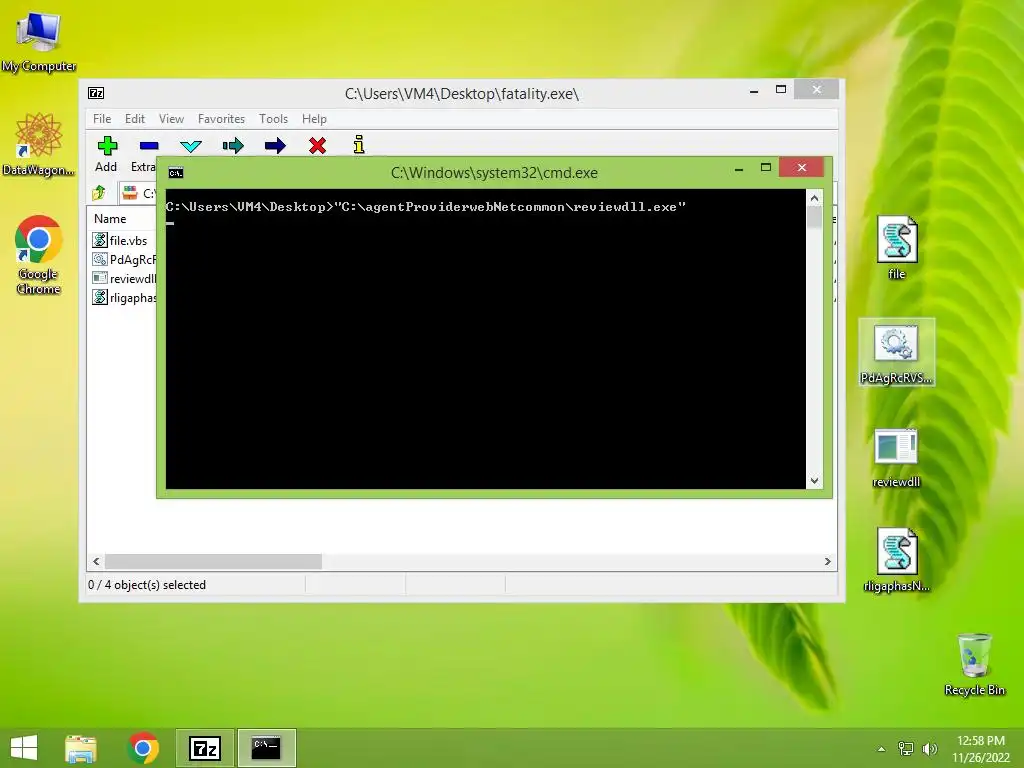This screenshot has height=768, width=1024.
Task: Click the 7-Zip window title bar icon
Action: click(x=96, y=93)
